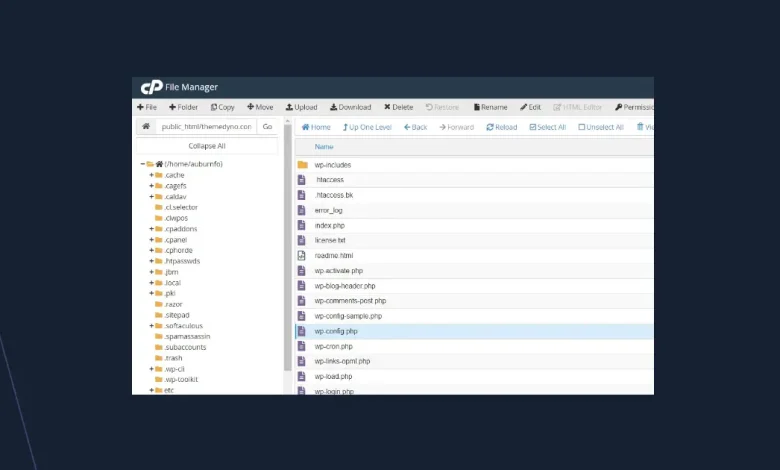Click Unselect All checkbox link

[600, 127]
